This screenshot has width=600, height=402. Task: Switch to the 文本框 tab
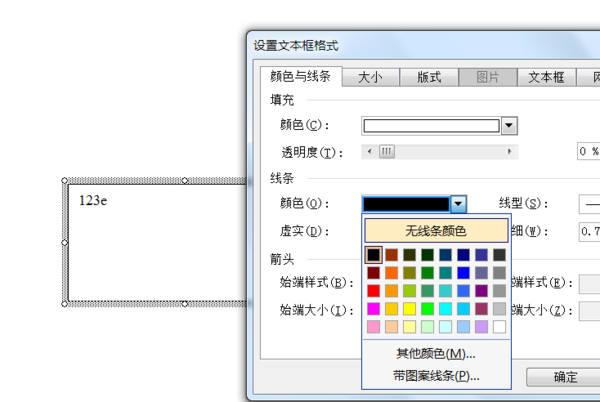coord(546,78)
